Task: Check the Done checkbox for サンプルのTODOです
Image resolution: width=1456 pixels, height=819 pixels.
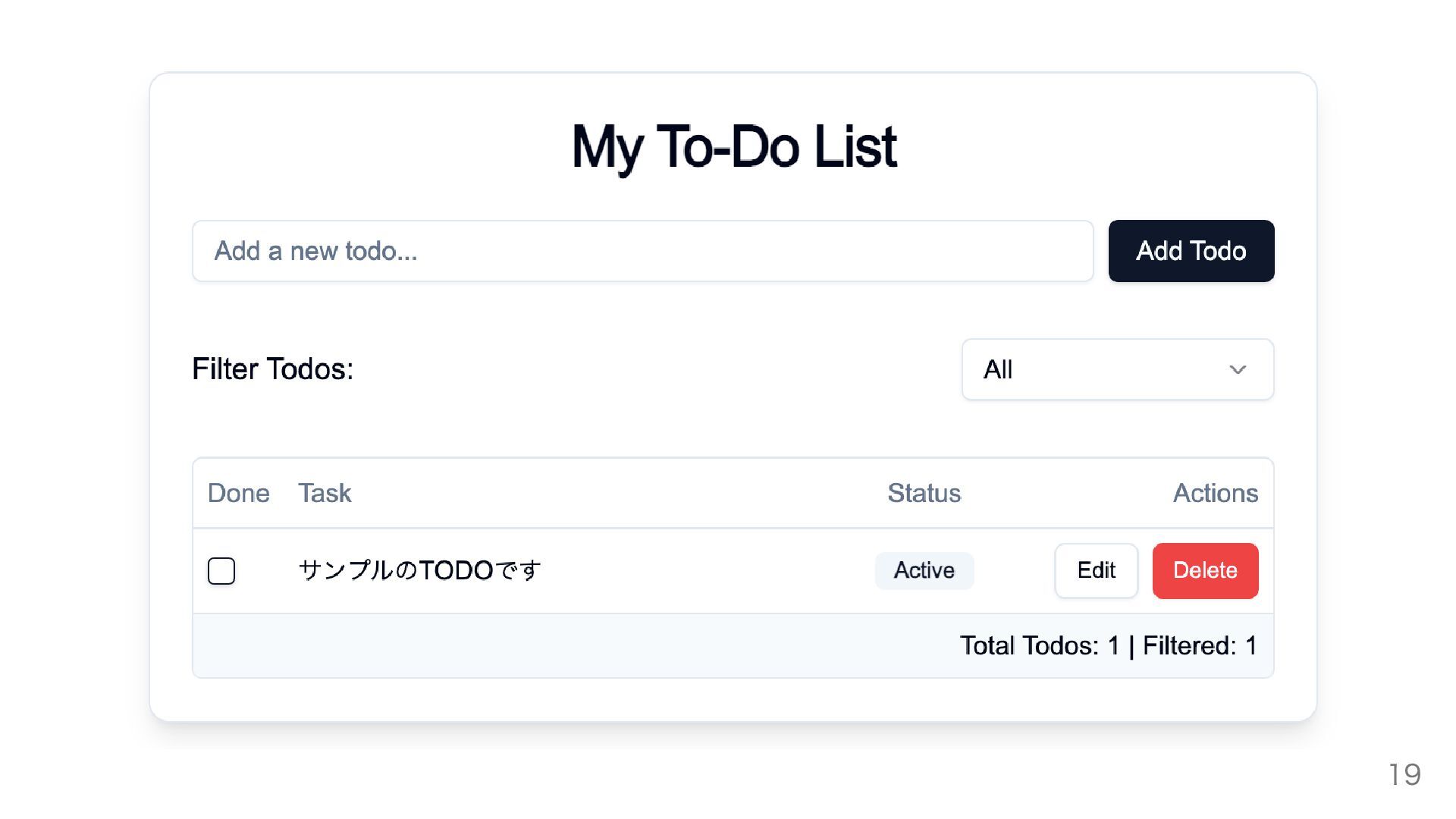Action: [221, 571]
